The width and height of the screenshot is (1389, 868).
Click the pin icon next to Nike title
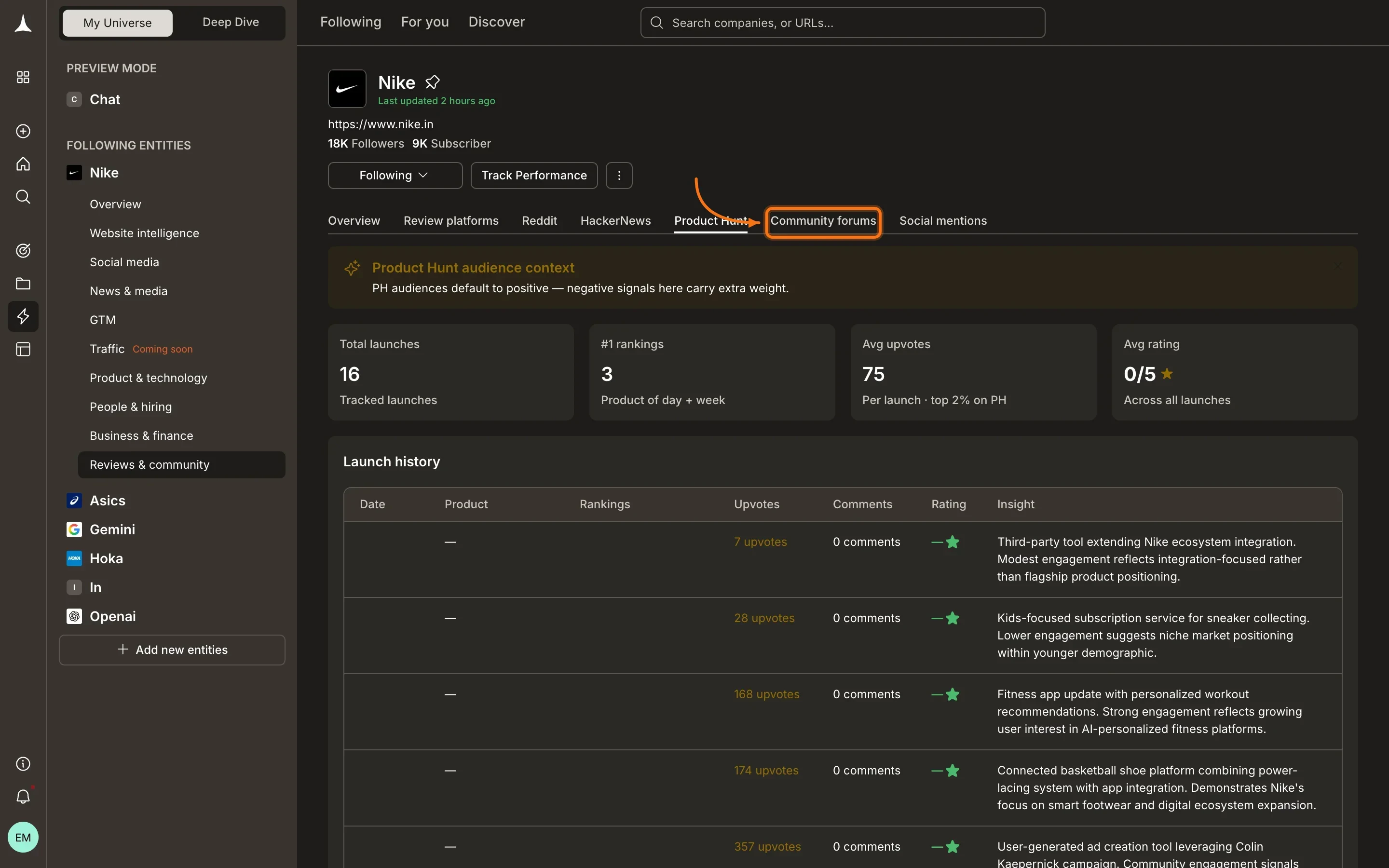pyautogui.click(x=433, y=82)
